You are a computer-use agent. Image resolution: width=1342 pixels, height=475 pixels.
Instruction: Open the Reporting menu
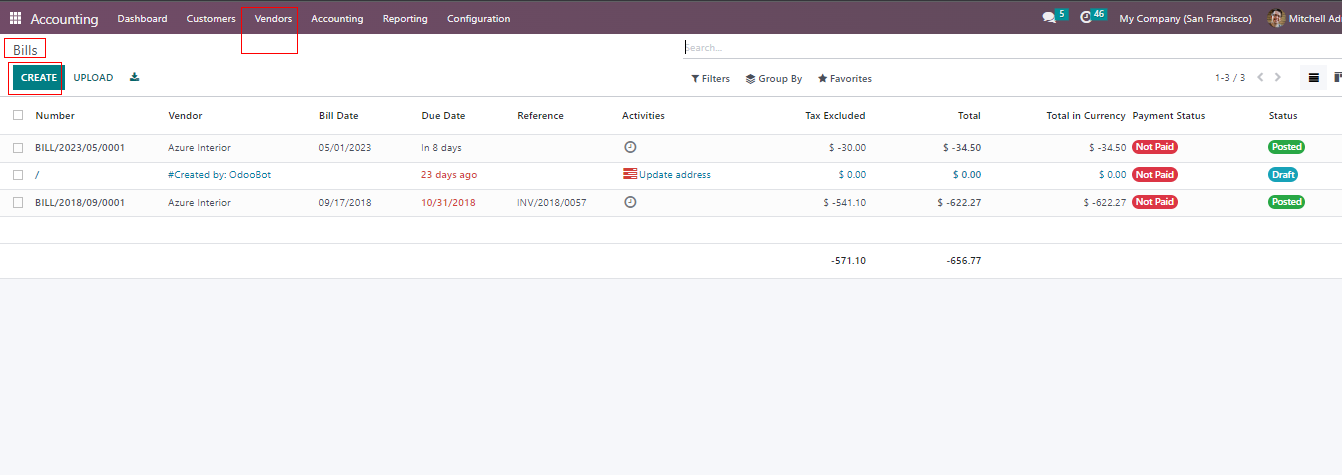click(405, 19)
